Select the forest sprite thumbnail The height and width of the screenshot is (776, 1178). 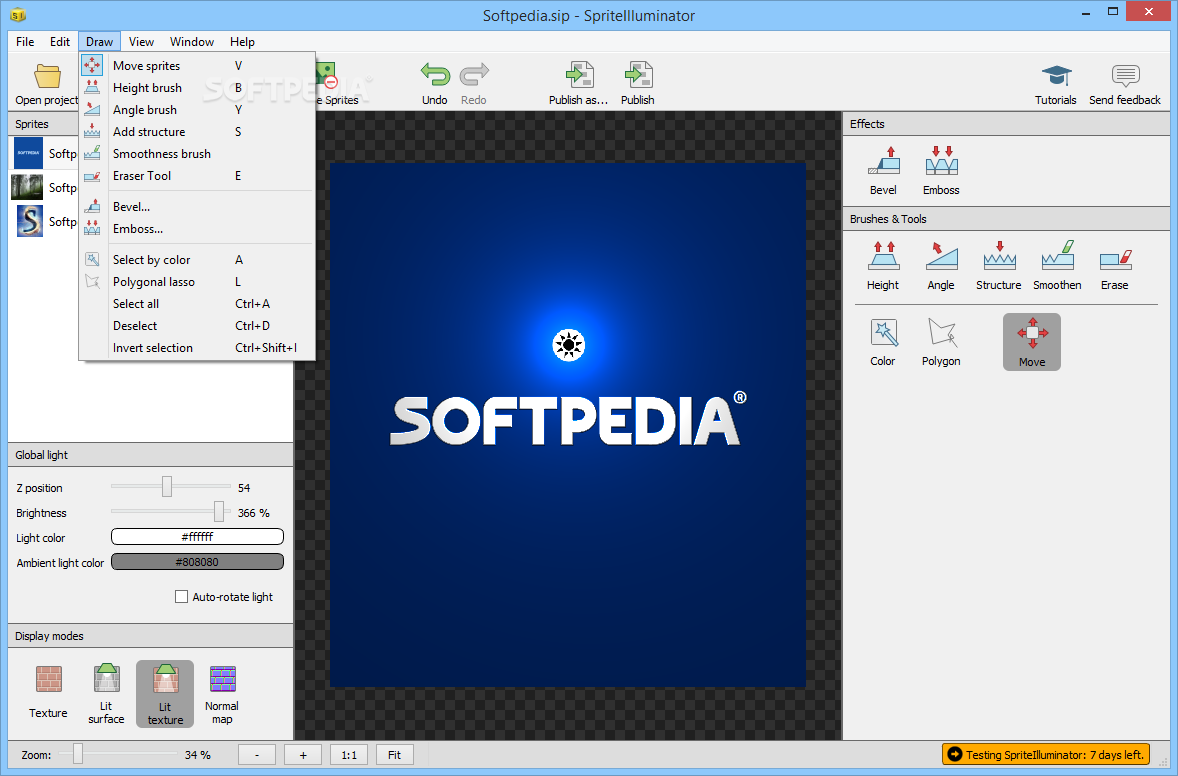(27, 186)
